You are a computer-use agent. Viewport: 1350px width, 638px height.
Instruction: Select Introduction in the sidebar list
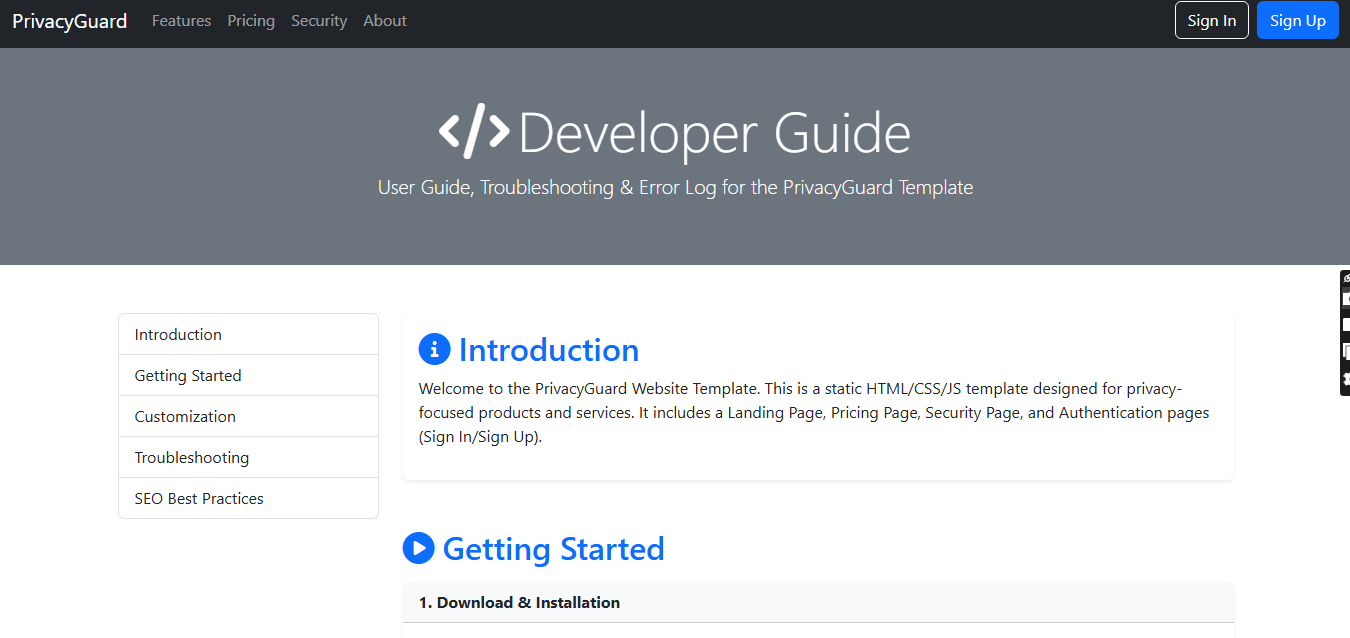178,335
